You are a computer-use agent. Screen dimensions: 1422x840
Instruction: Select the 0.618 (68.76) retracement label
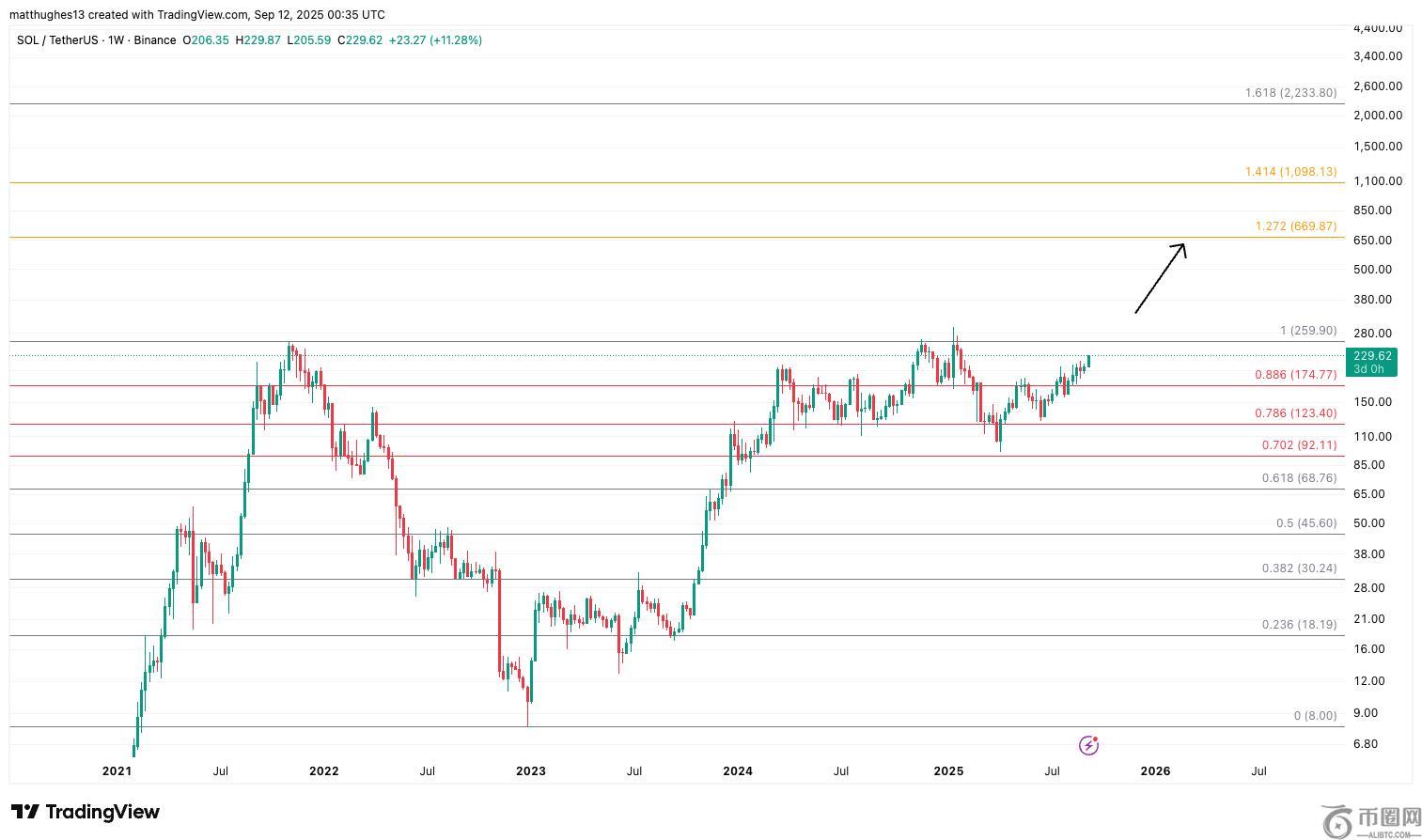coord(1298,478)
